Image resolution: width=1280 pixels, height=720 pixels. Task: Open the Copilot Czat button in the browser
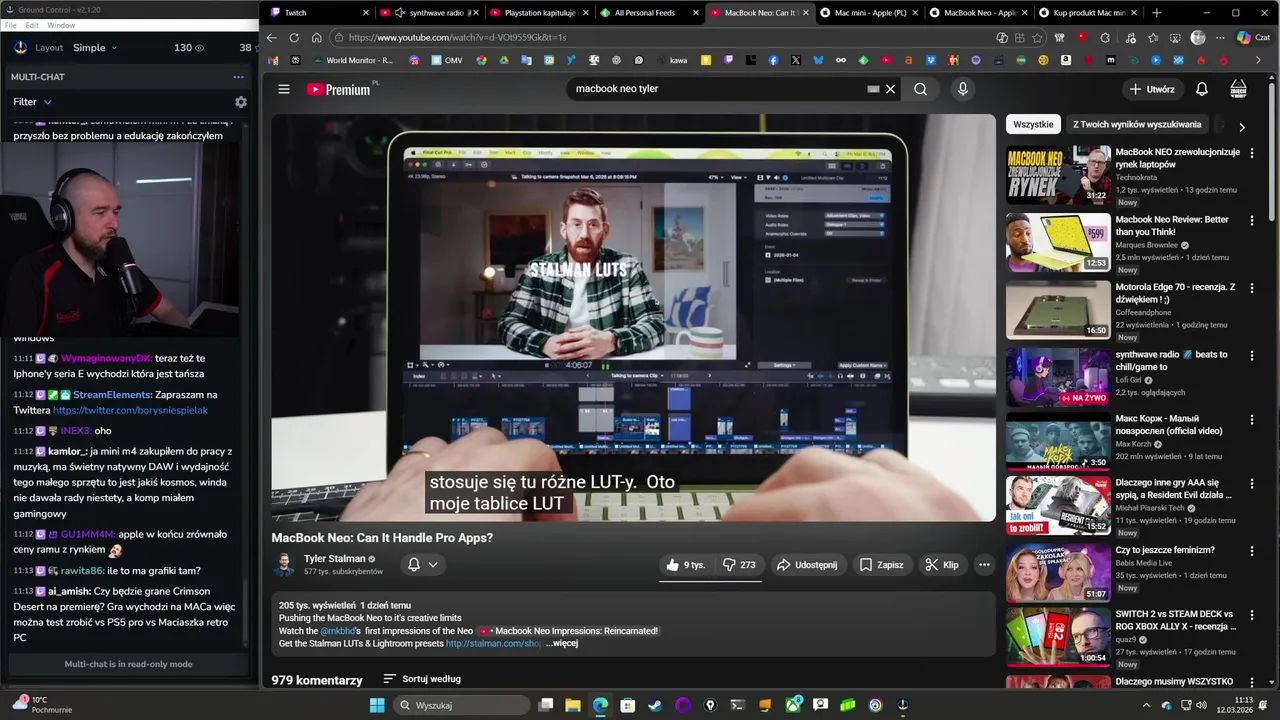coord(1253,38)
